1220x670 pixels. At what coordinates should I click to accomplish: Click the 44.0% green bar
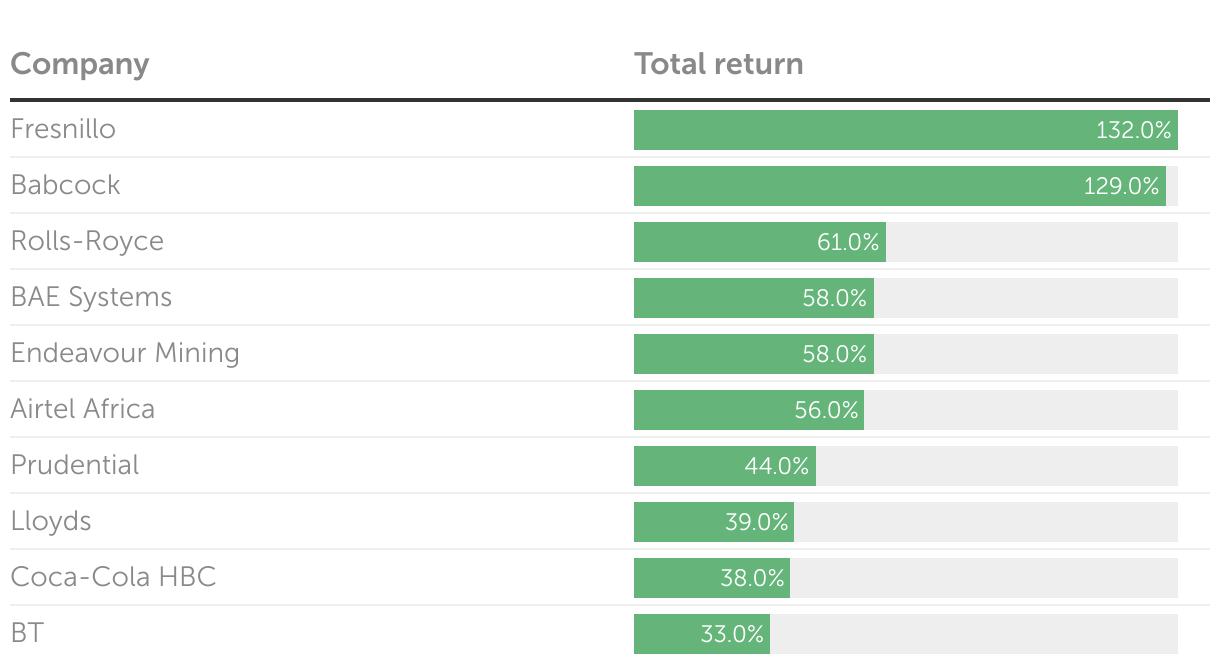tap(724, 466)
